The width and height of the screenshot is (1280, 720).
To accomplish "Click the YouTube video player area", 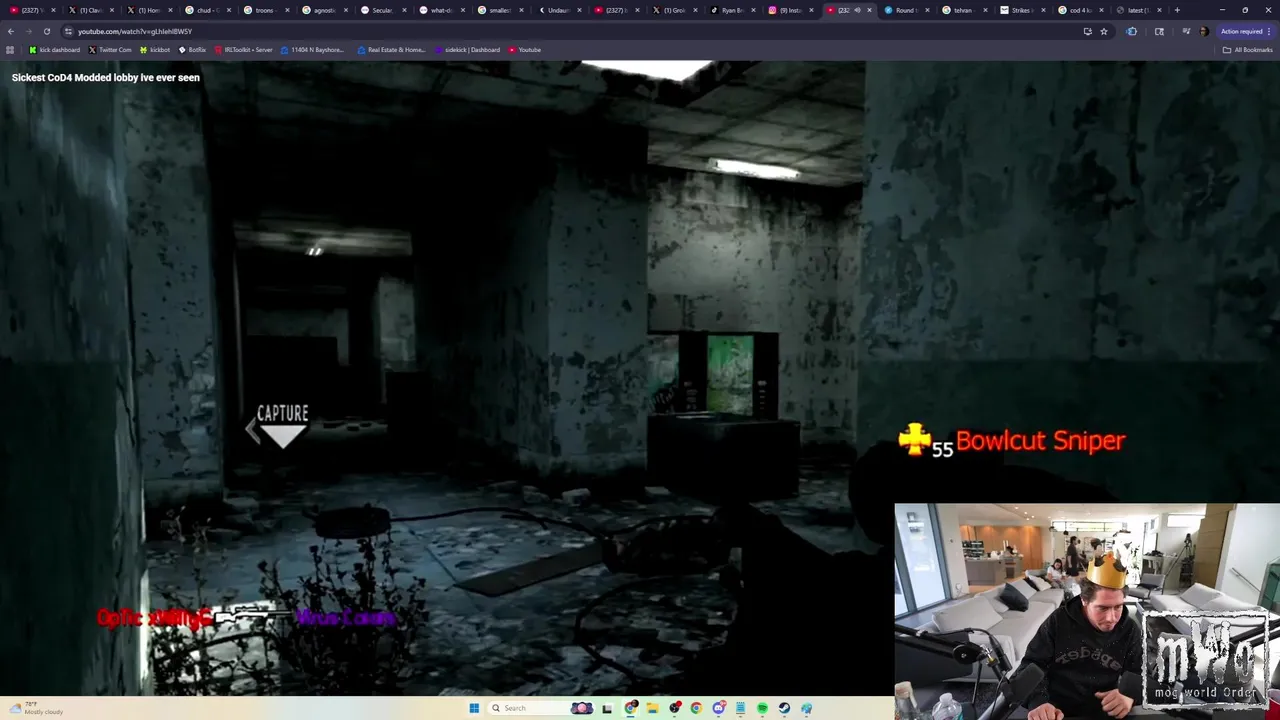I will click(640, 378).
